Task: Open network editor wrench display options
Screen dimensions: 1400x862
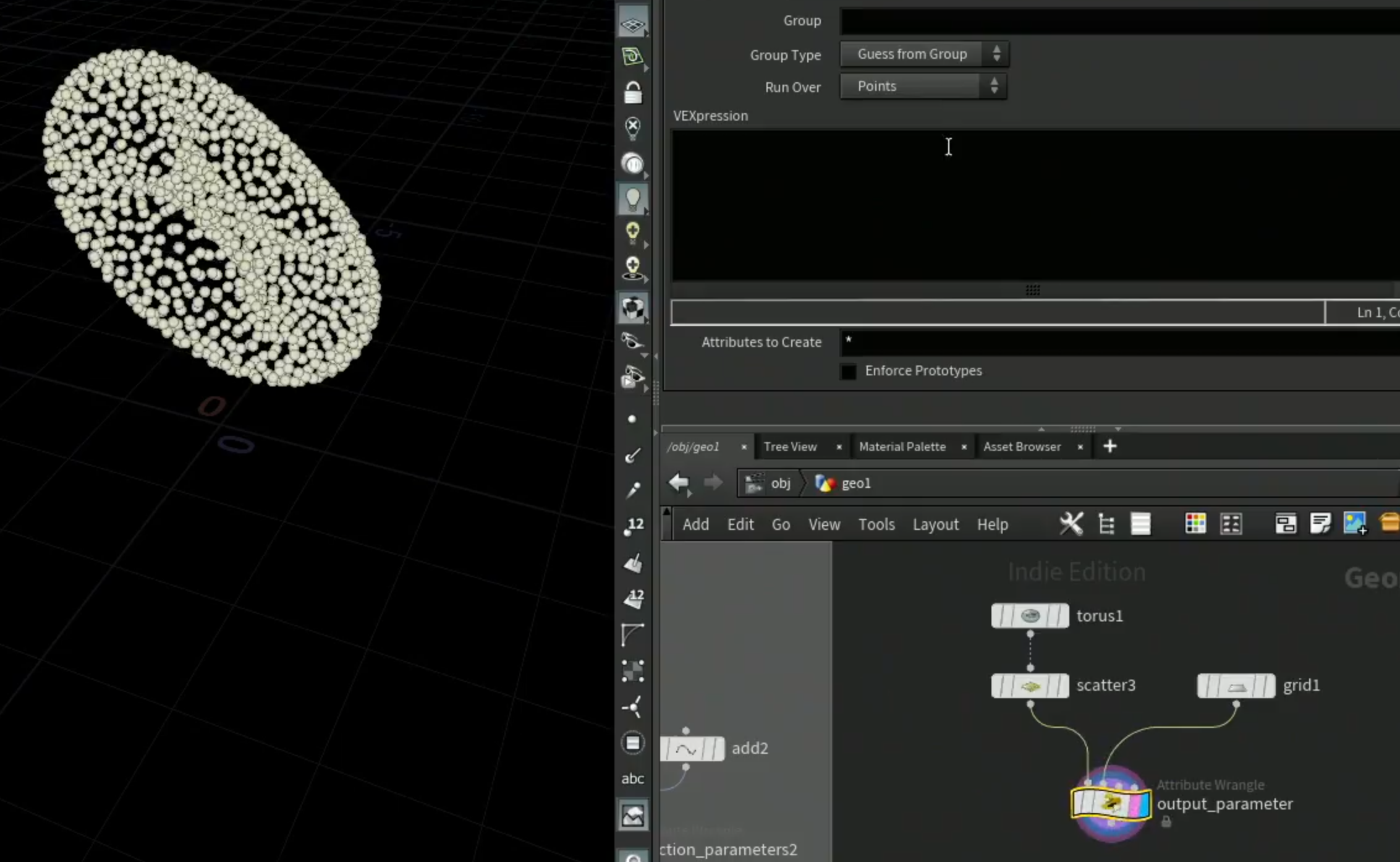Action: (x=1071, y=524)
